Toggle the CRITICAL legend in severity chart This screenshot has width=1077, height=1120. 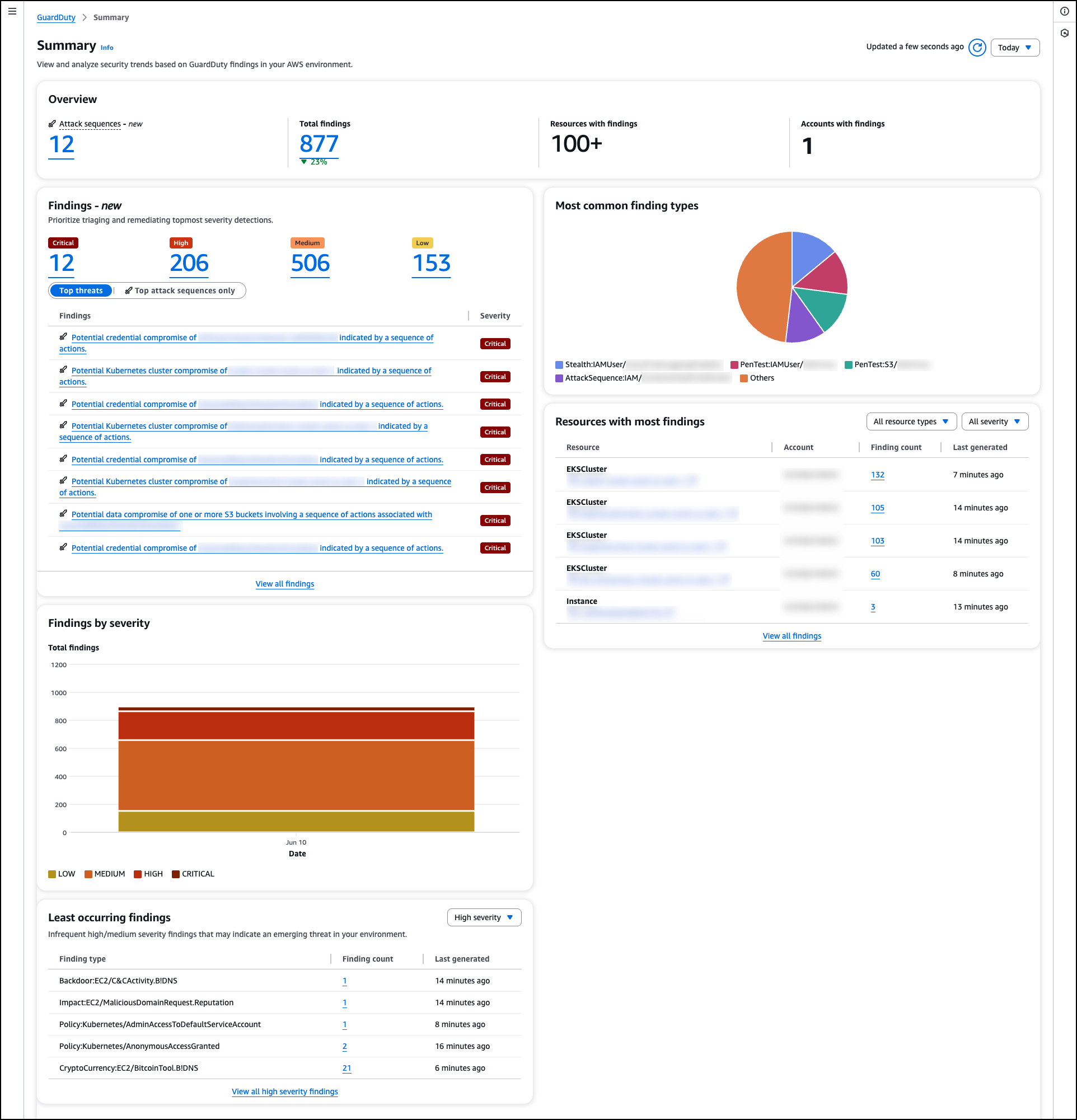coord(193,874)
